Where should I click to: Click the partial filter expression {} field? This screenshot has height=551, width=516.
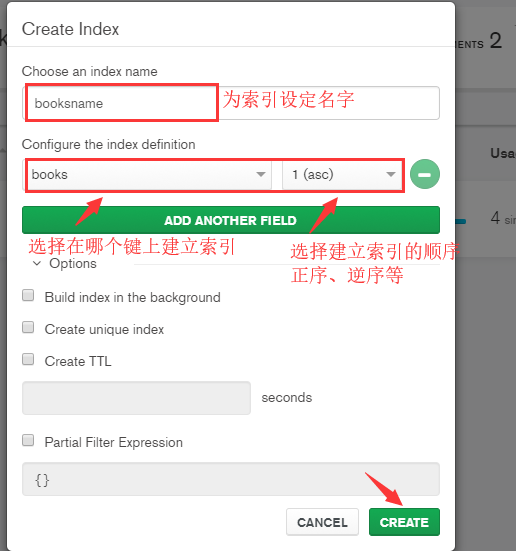tap(231, 479)
